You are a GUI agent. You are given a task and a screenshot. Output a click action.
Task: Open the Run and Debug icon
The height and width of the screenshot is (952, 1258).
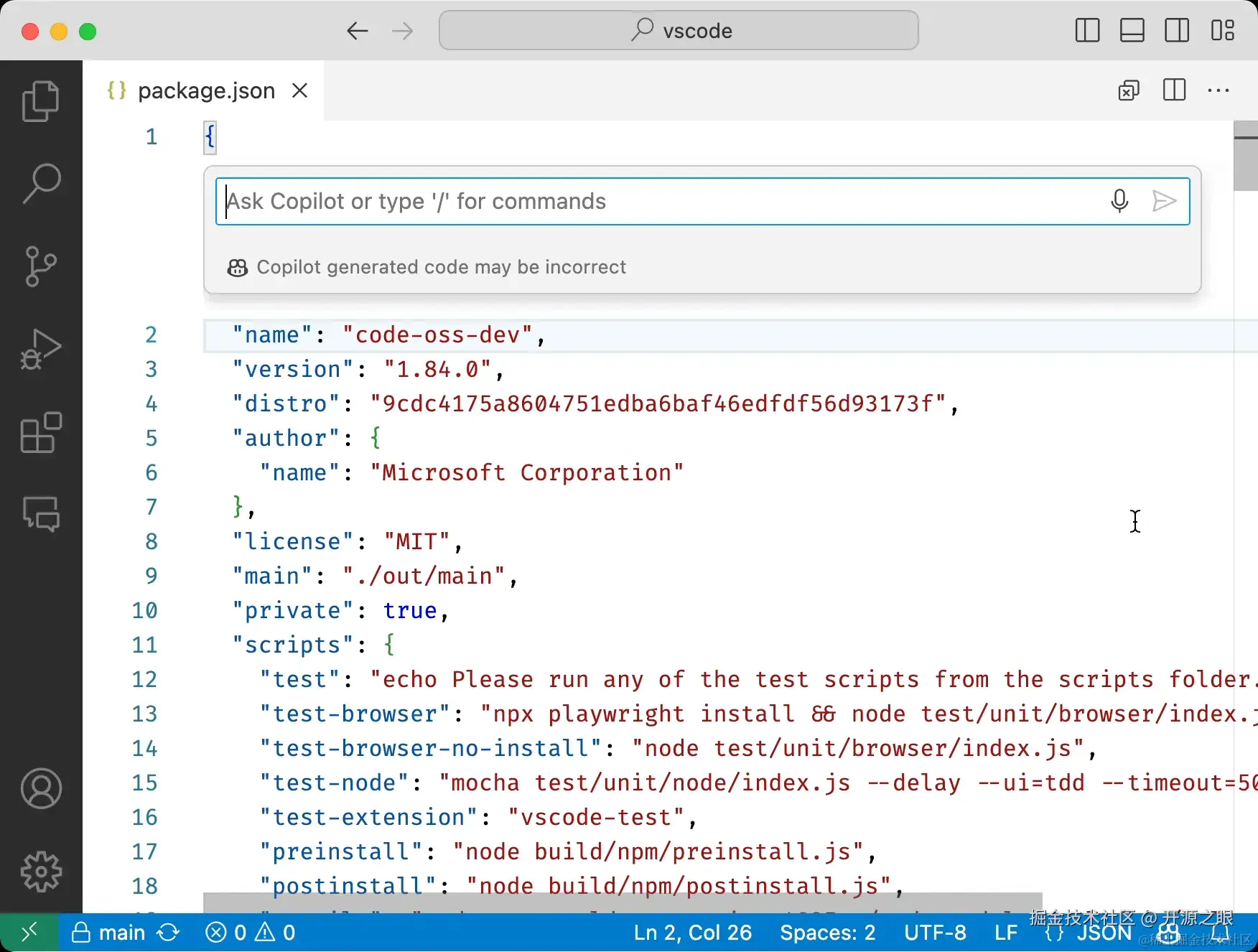click(x=41, y=350)
